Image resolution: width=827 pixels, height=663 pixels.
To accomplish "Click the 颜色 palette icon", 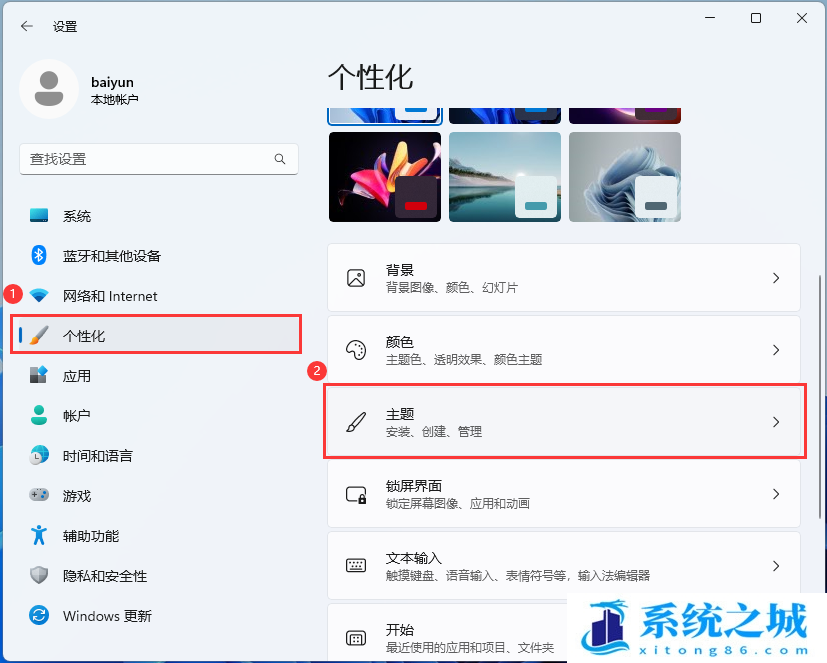I will pos(356,350).
